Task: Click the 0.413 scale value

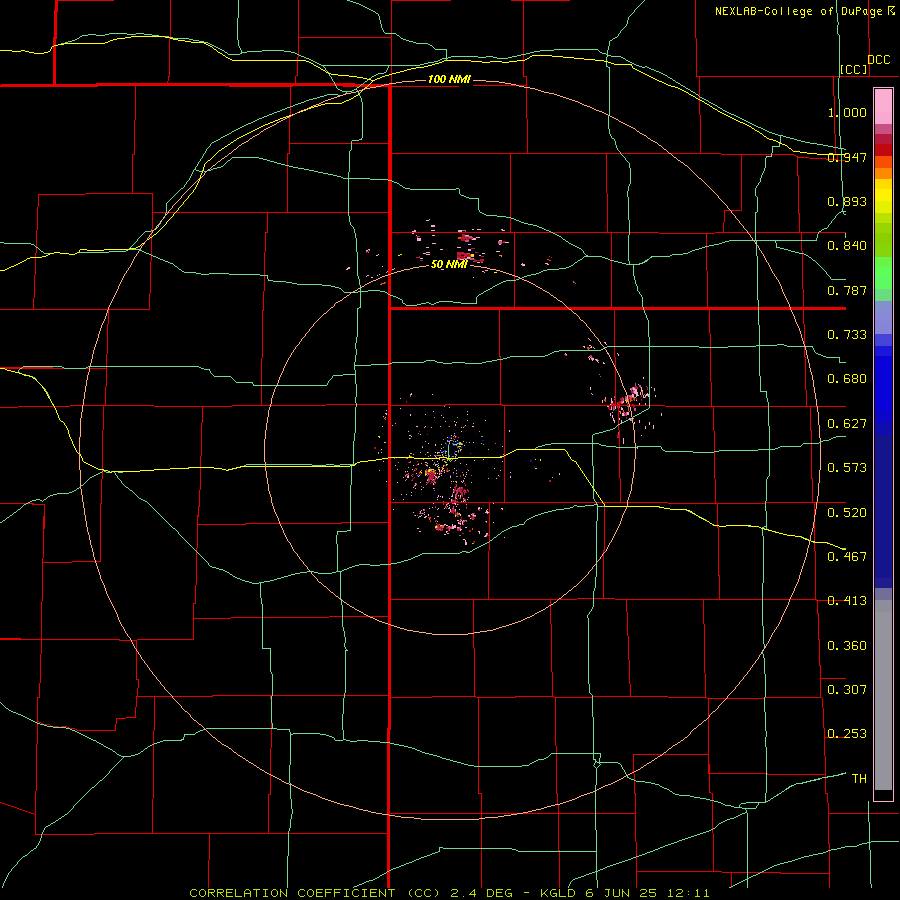Action: click(847, 601)
